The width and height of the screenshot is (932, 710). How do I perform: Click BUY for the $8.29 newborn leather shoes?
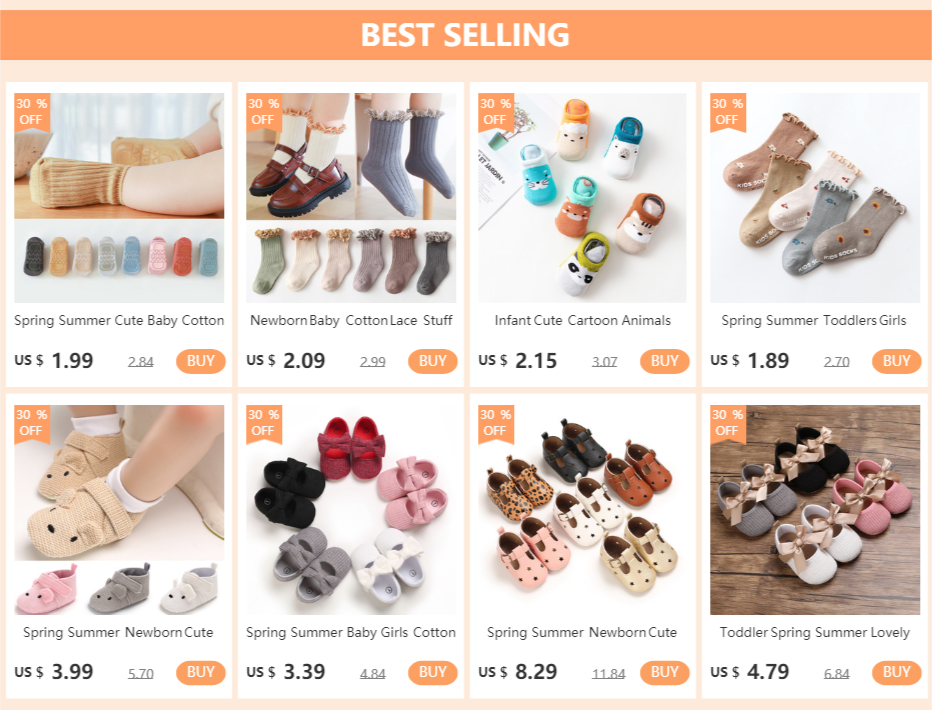[664, 672]
